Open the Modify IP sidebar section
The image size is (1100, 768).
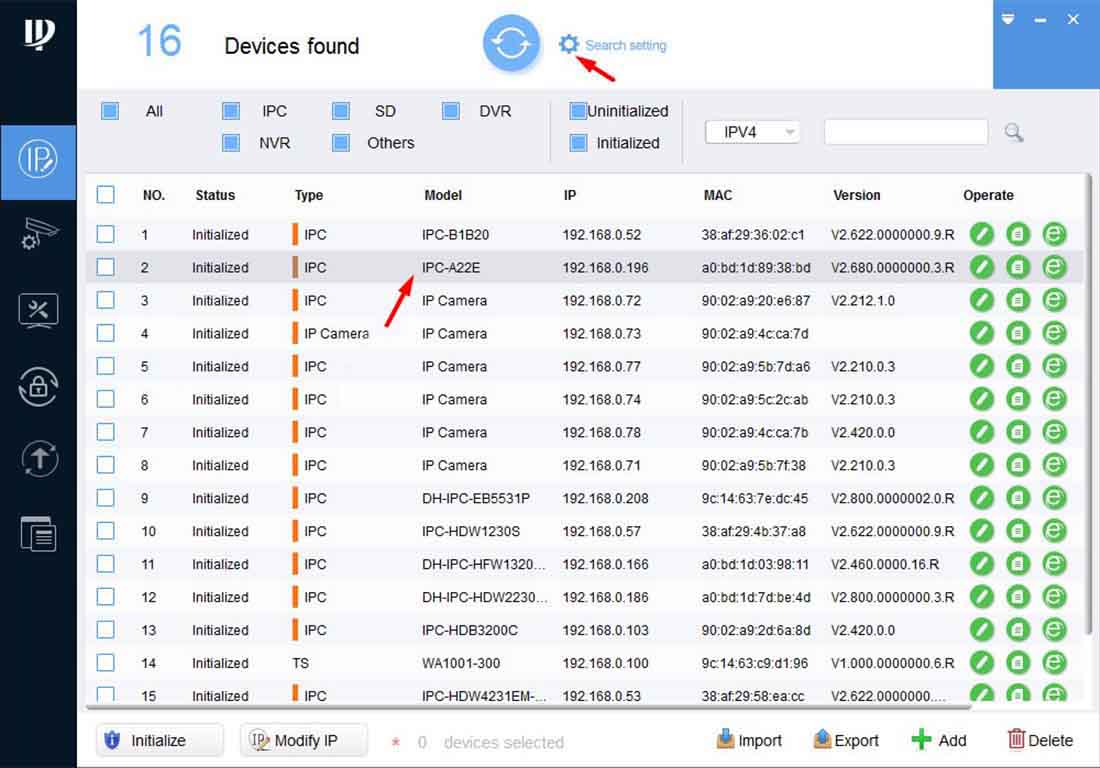point(38,160)
